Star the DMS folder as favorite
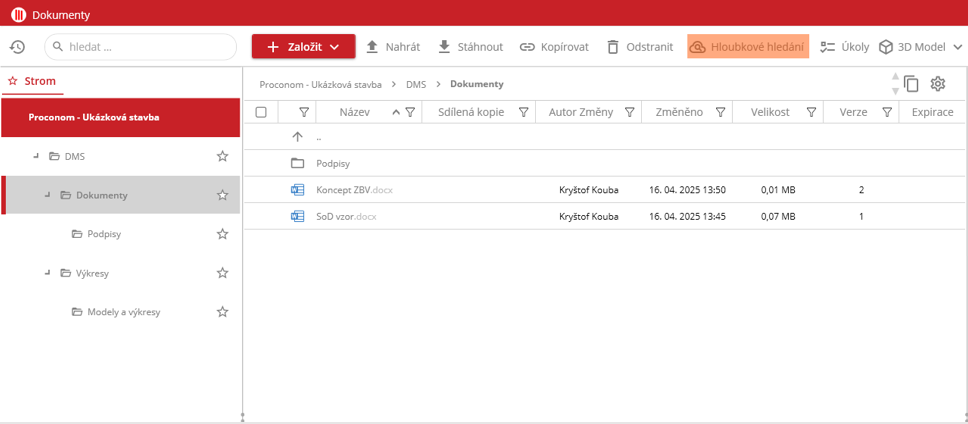This screenshot has height=424, width=968. 223,156
